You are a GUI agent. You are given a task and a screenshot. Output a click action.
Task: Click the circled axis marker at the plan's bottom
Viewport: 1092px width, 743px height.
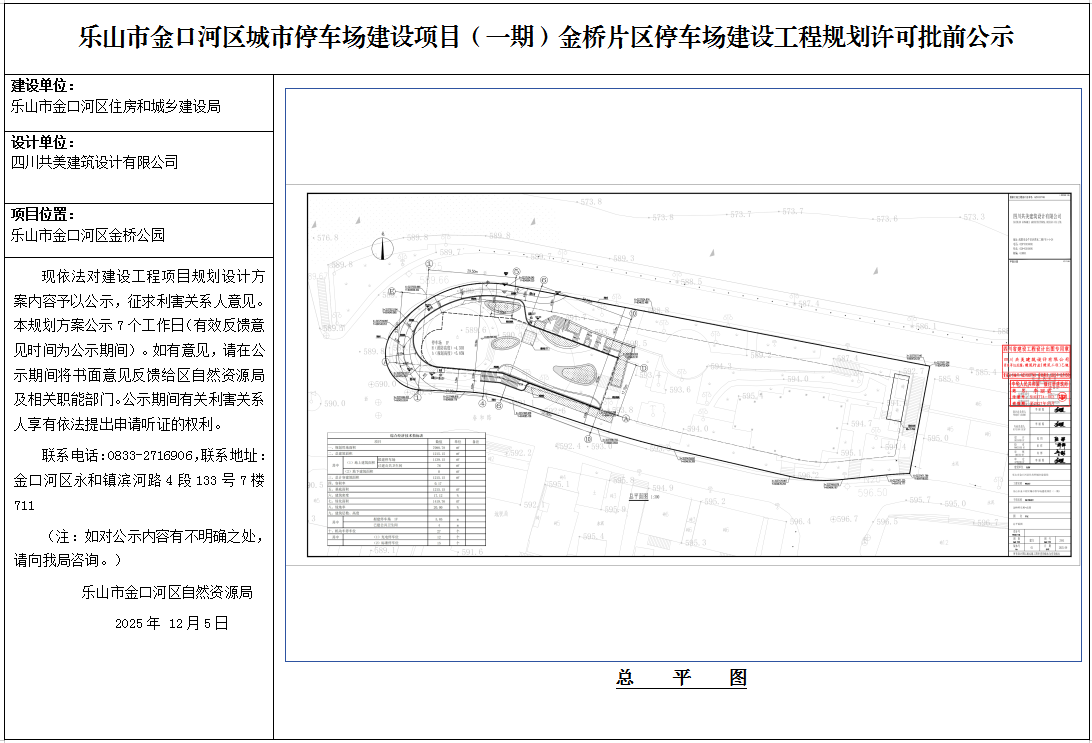(x=588, y=438)
